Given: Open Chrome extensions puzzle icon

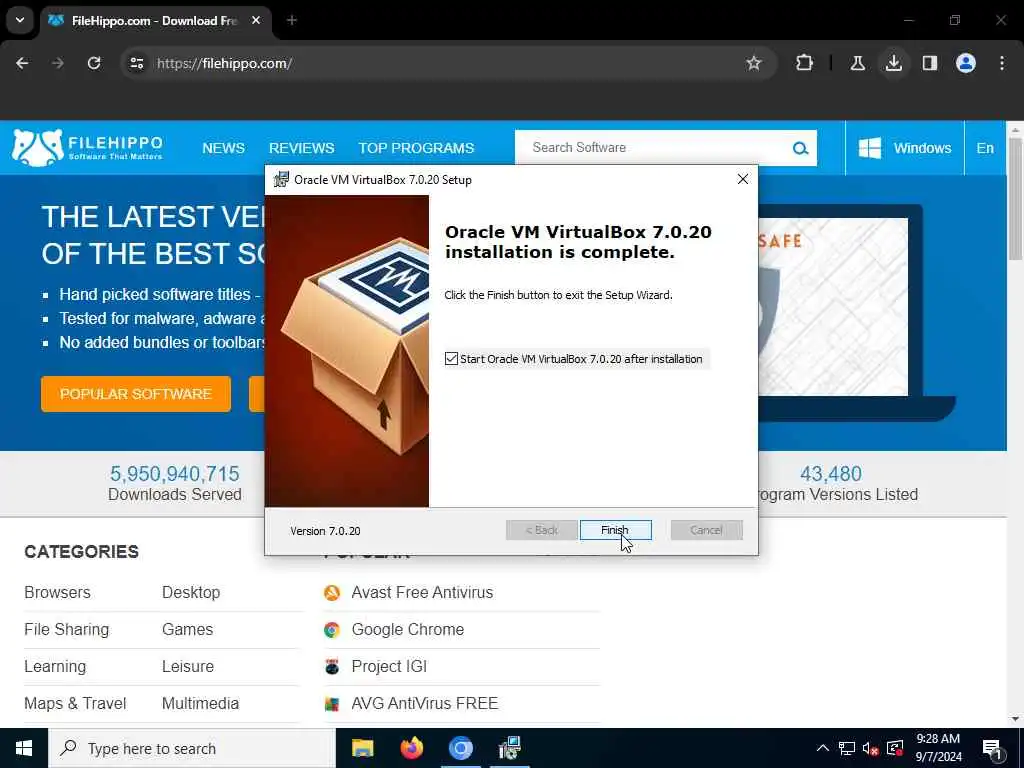Looking at the screenshot, I should [x=805, y=63].
